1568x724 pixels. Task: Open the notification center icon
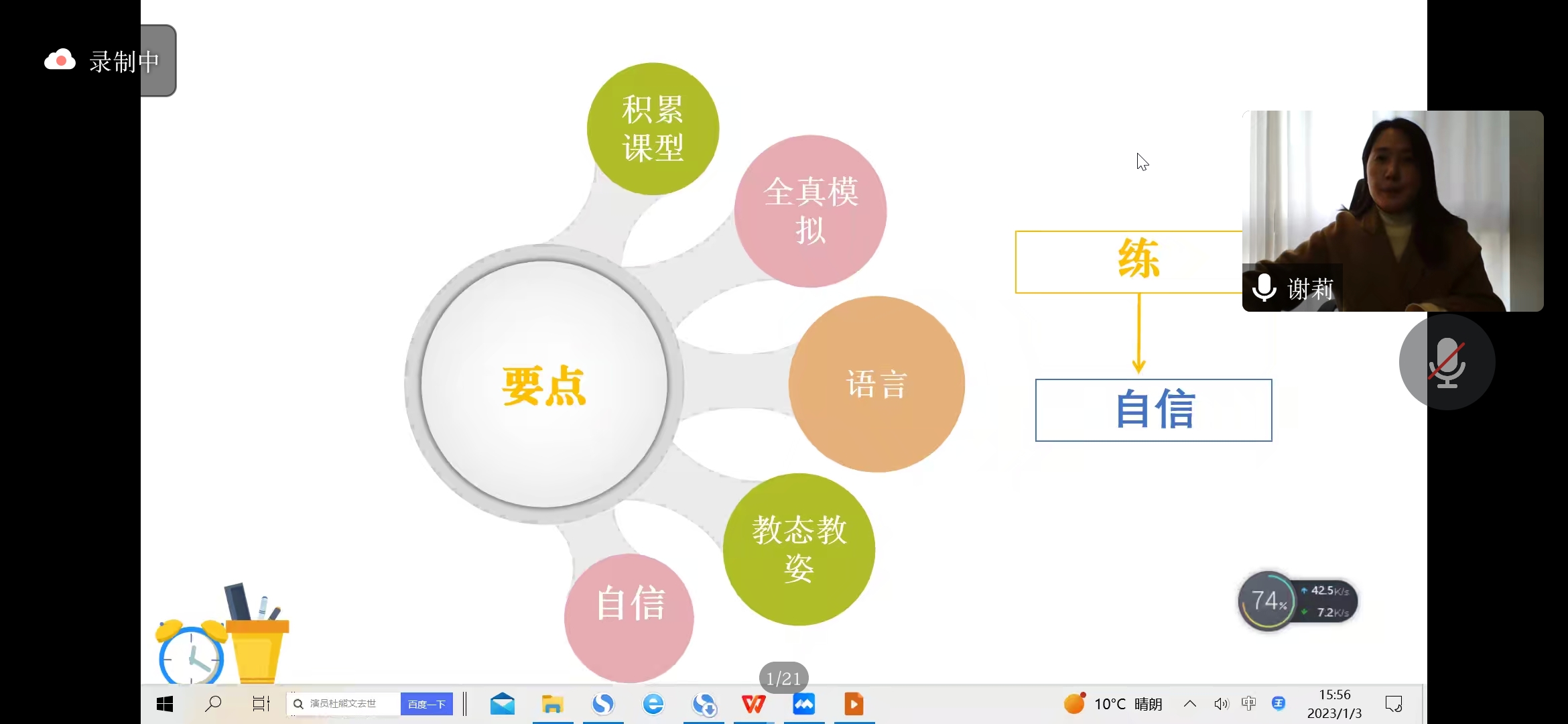pyautogui.click(x=1394, y=704)
